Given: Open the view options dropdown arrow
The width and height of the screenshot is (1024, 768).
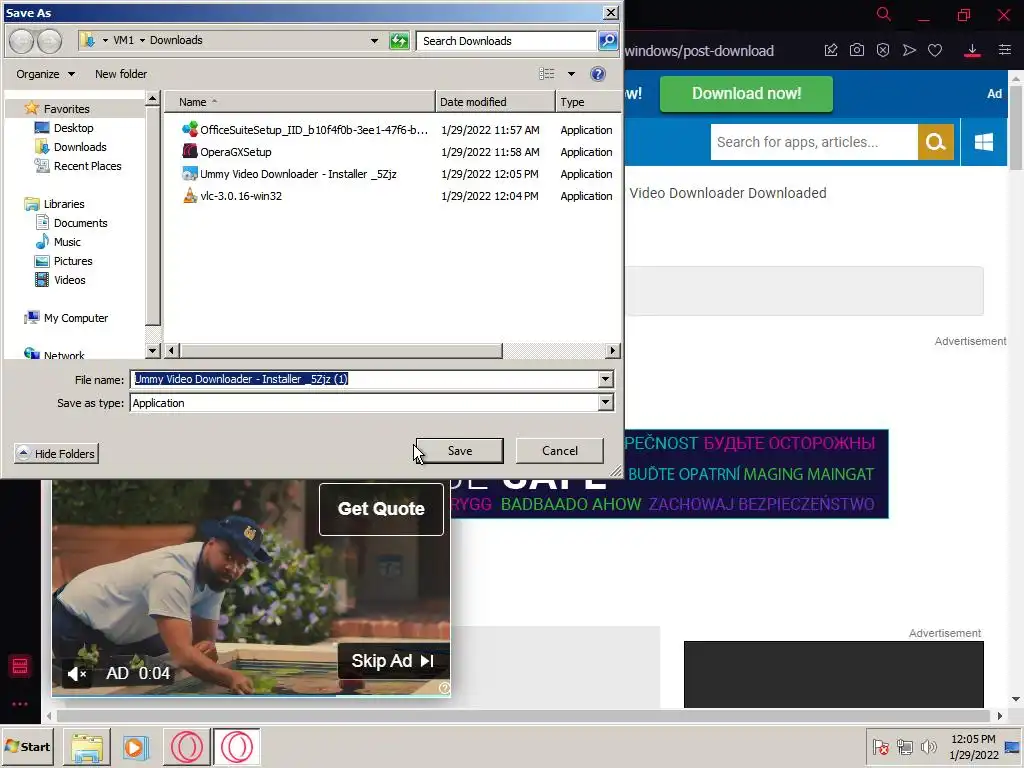Looking at the screenshot, I should (571, 74).
